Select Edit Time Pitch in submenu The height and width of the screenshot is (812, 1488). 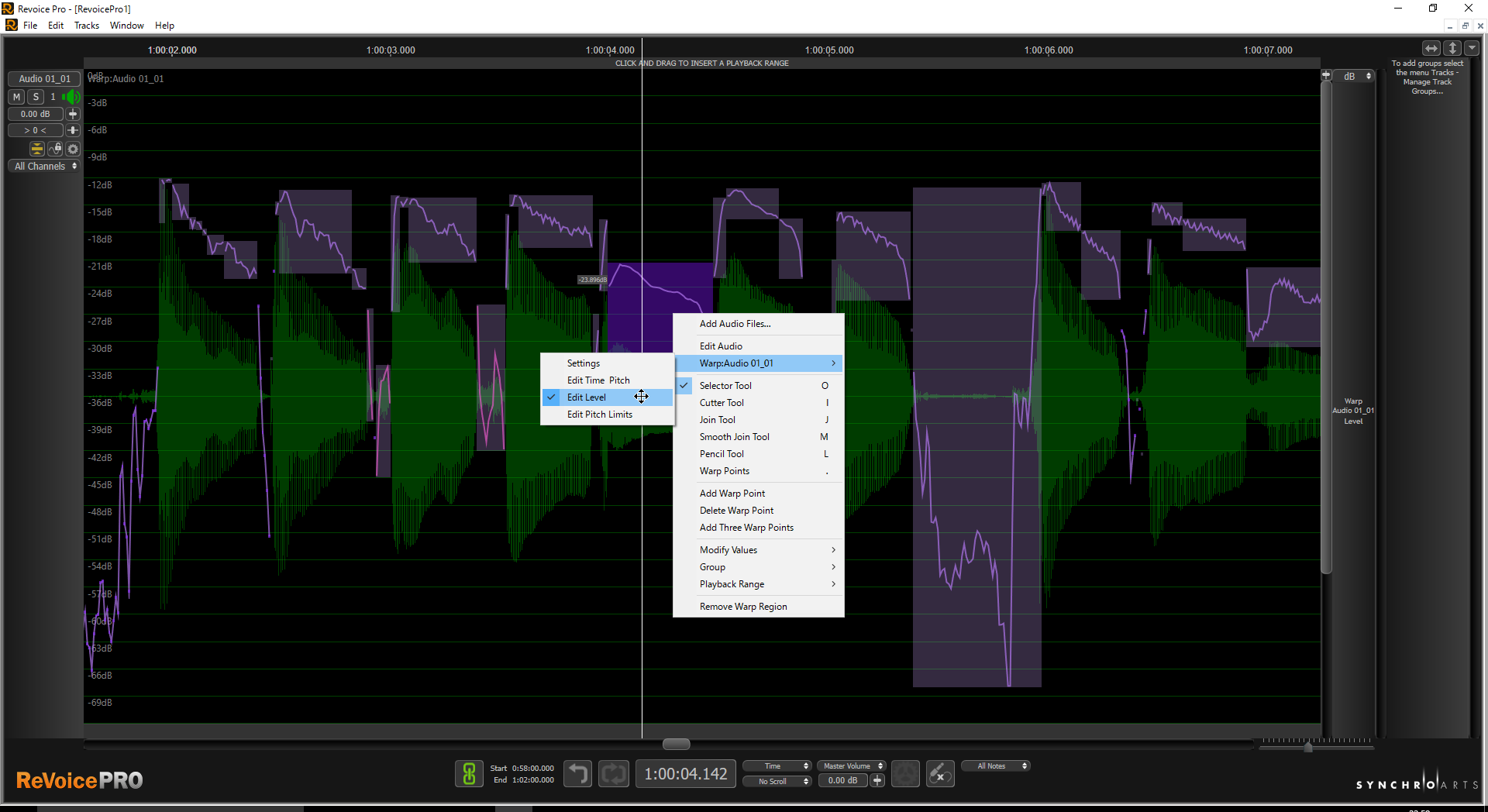(x=608, y=380)
